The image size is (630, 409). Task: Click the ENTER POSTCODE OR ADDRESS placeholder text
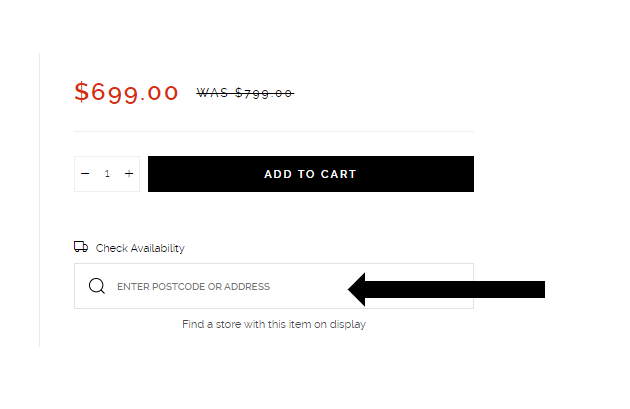click(193, 286)
